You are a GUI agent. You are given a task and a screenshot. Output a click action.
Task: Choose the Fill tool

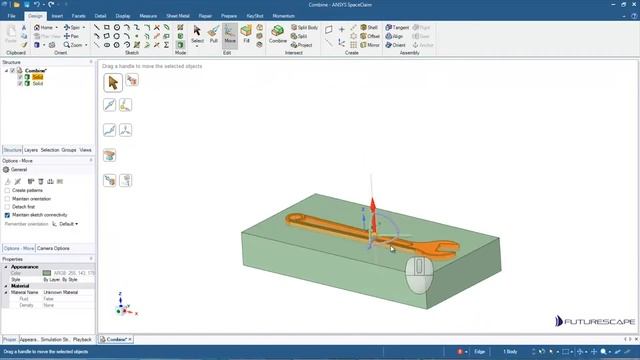[246, 34]
